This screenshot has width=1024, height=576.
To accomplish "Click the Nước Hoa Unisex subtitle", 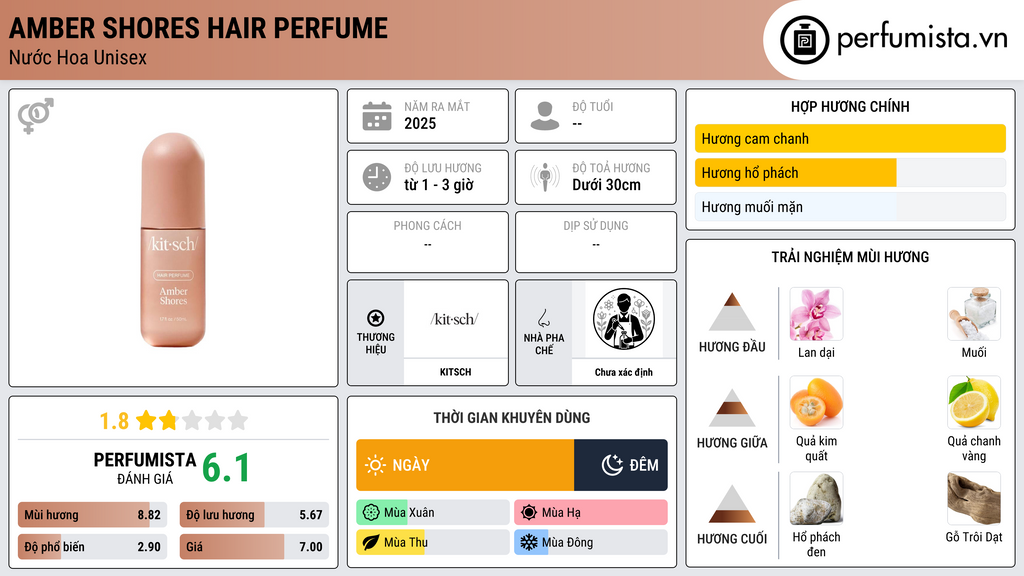I will [78, 57].
